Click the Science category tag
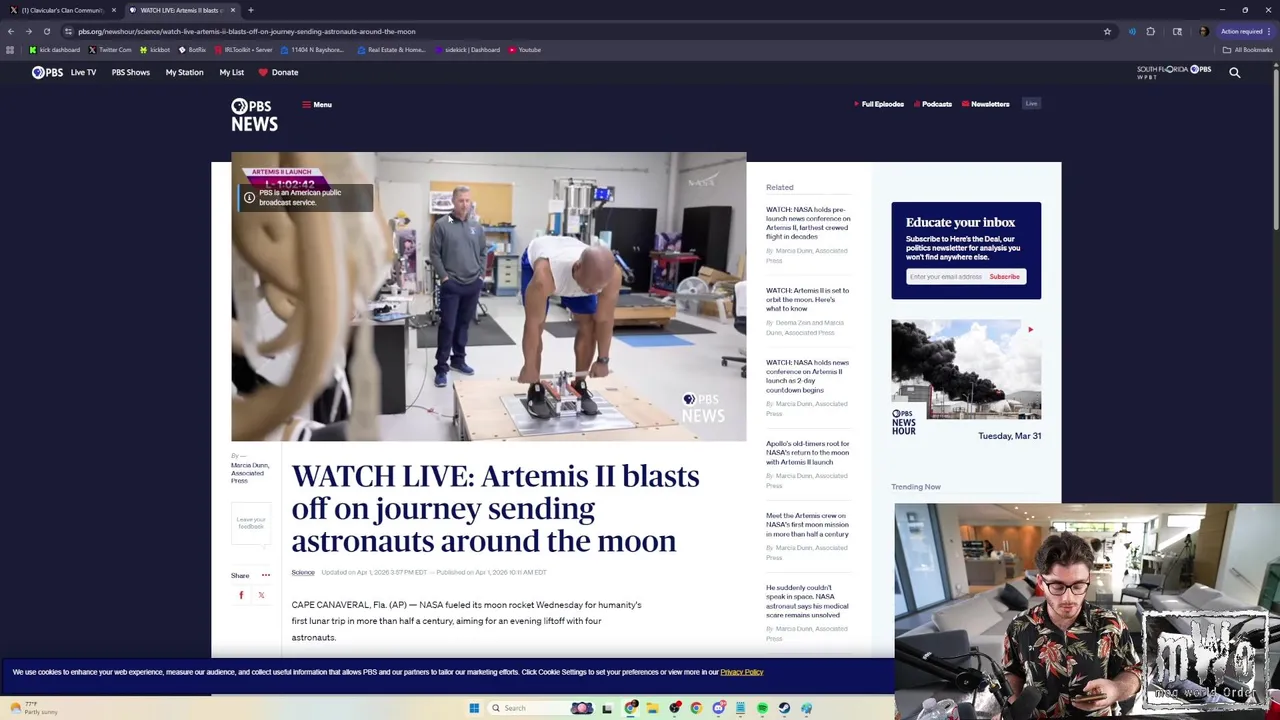Image resolution: width=1280 pixels, height=720 pixels. [303, 572]
